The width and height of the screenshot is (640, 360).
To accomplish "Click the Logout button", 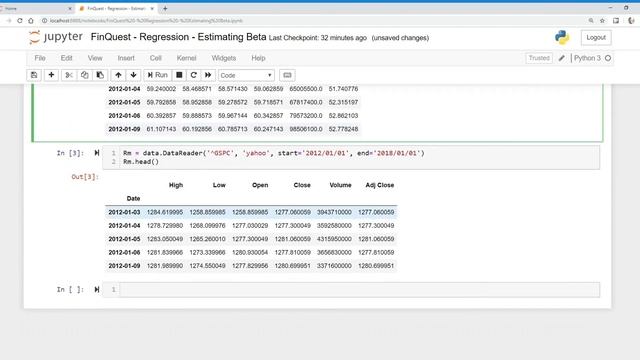I will (596, 38).
